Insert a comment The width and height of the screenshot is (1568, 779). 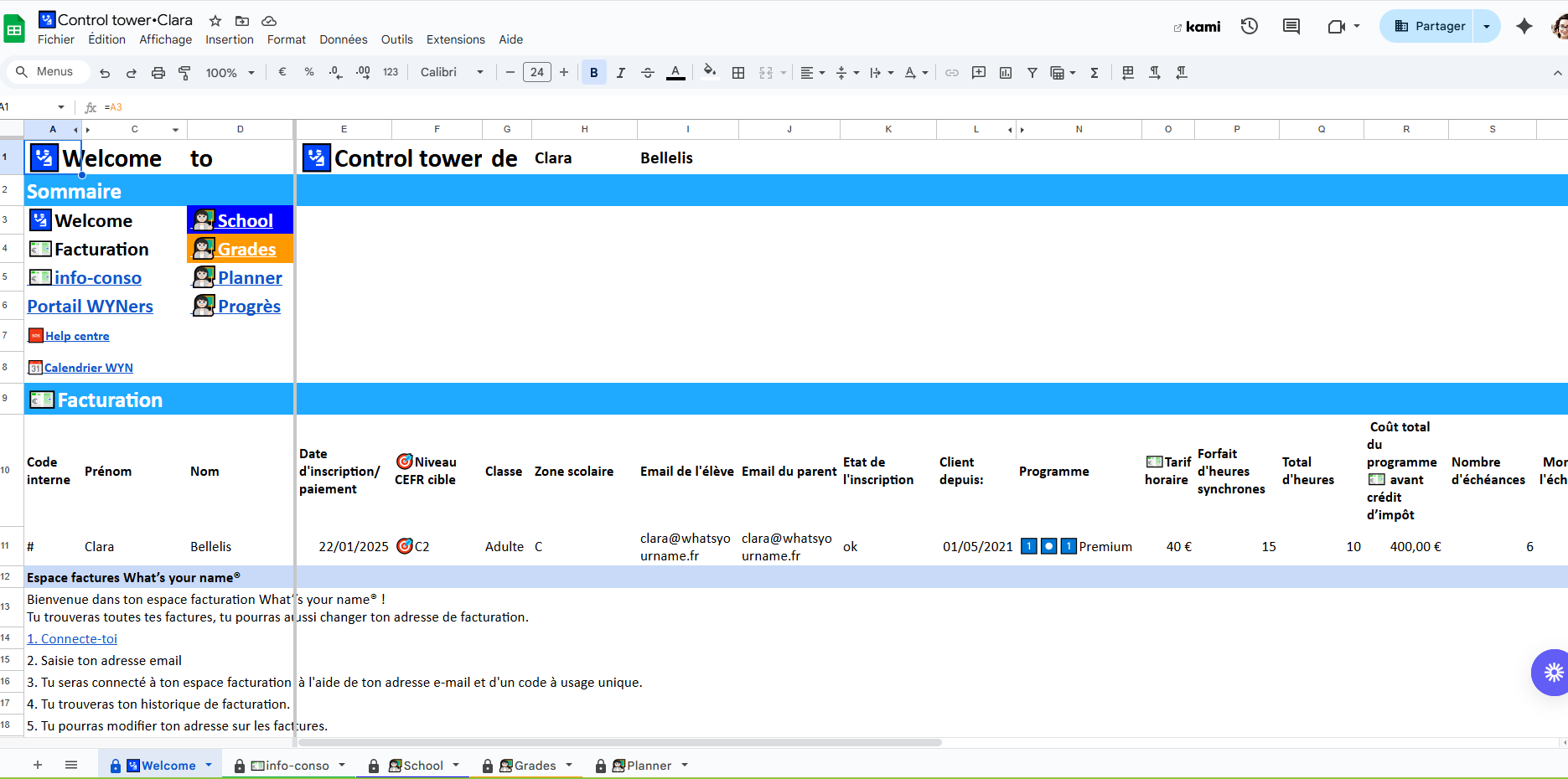pyautogui.click(x=979, y=73)
